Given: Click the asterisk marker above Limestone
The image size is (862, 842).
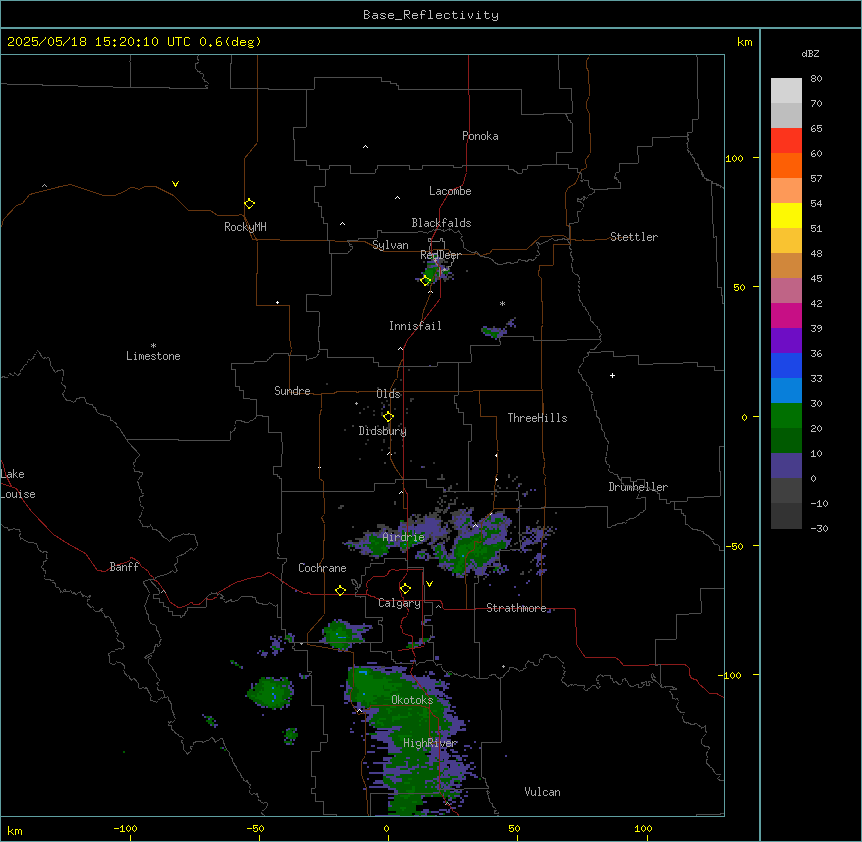Looking at the screenshot, I should click(x=153, y=346).
